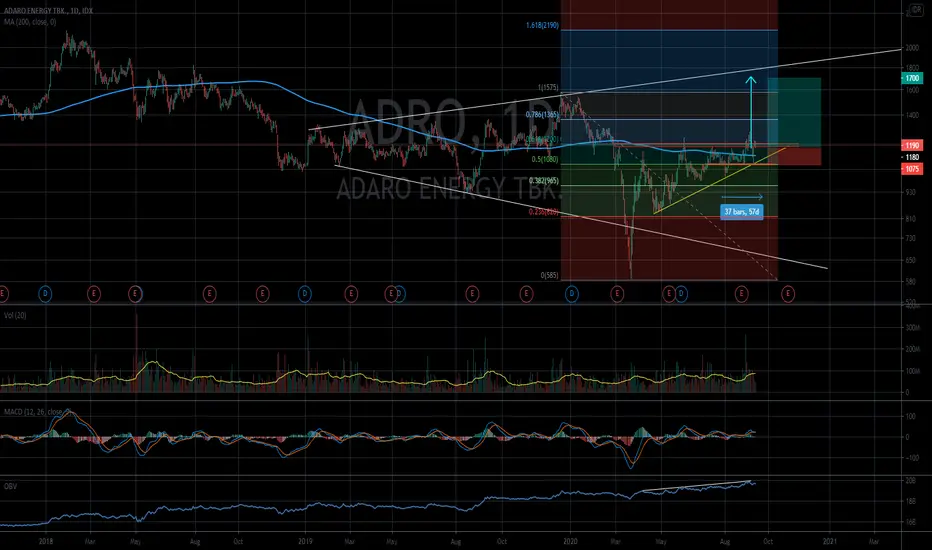The image size is (932, 550).
Task: Click the green long-position profit zone
Action: point(794,112)
